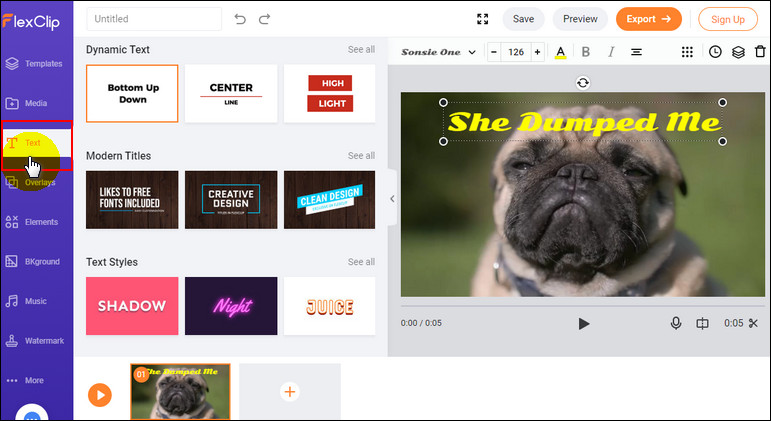Click the FlexClip logo

31,21
